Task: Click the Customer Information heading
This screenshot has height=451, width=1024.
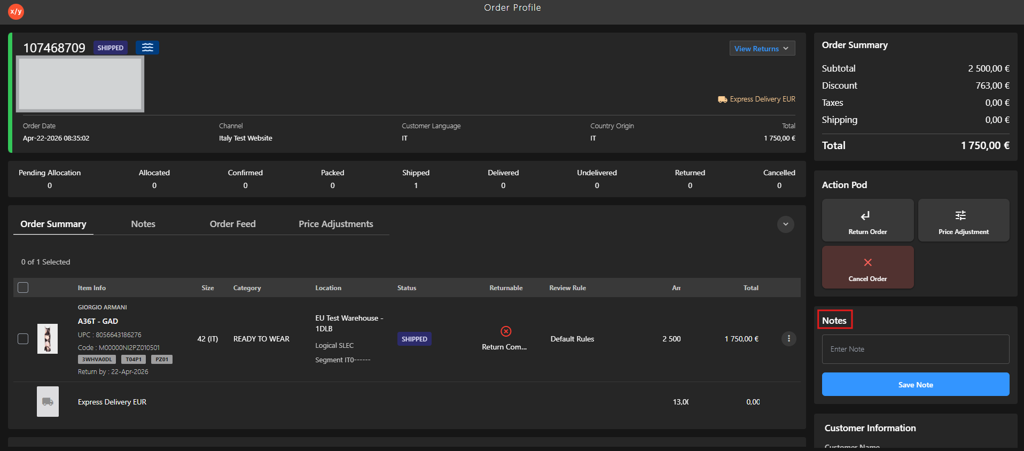Action: [x=870, y=428]
